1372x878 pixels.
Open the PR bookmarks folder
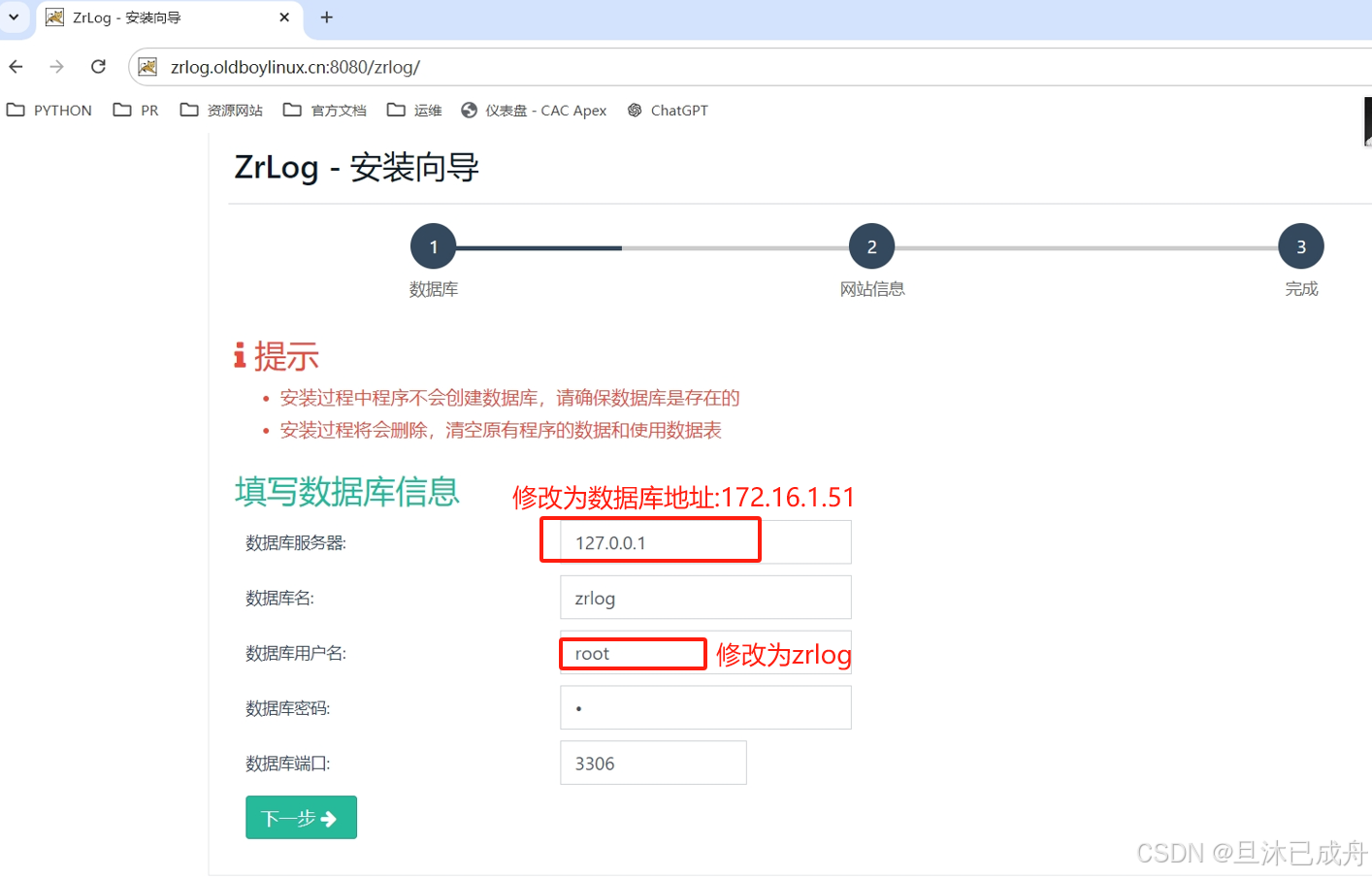[x=136, y=111]
